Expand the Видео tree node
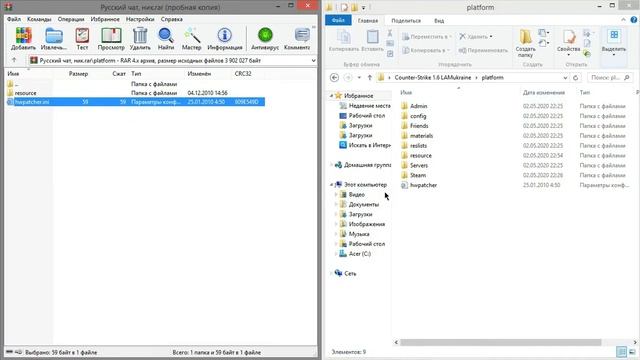The image size is (640, 360). 336,195
